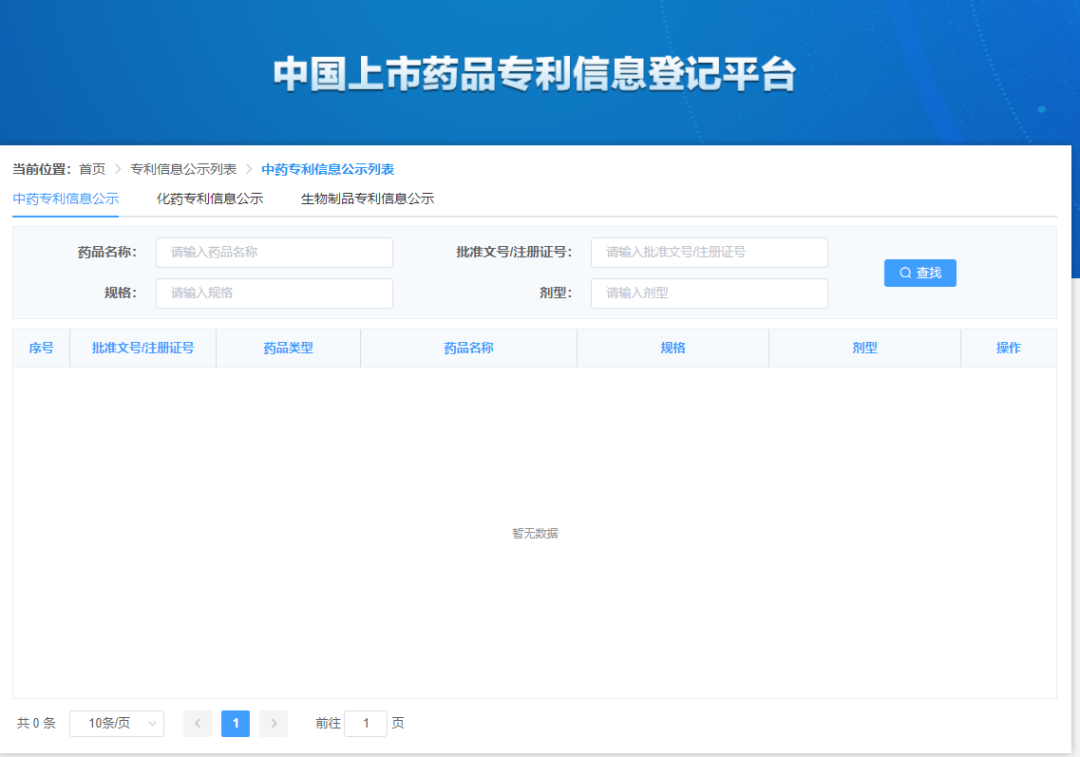Select page number 1 in pagination

click(x=235, y=724)
